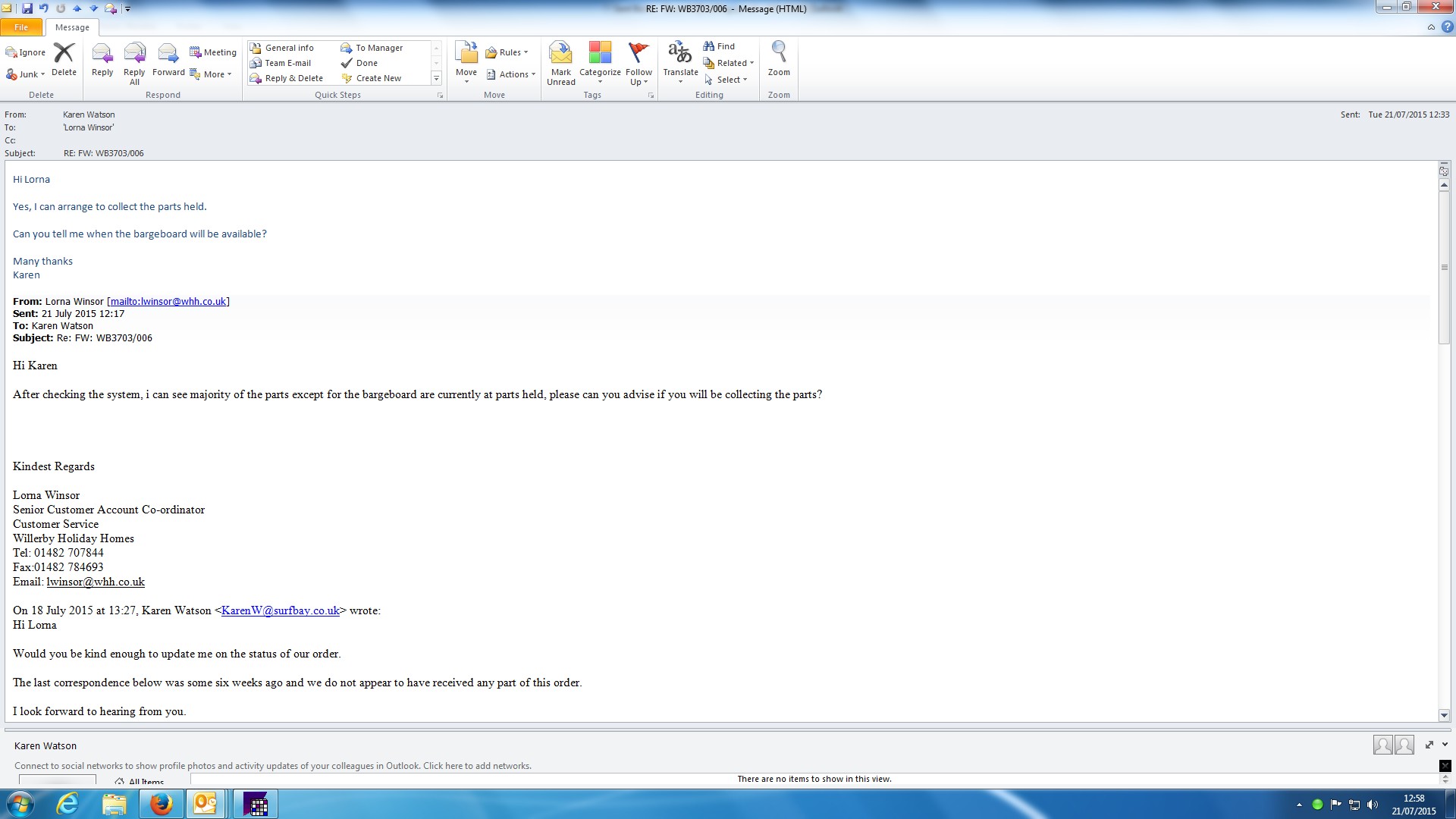Select the Message ribbon tab

click(72, 27)
